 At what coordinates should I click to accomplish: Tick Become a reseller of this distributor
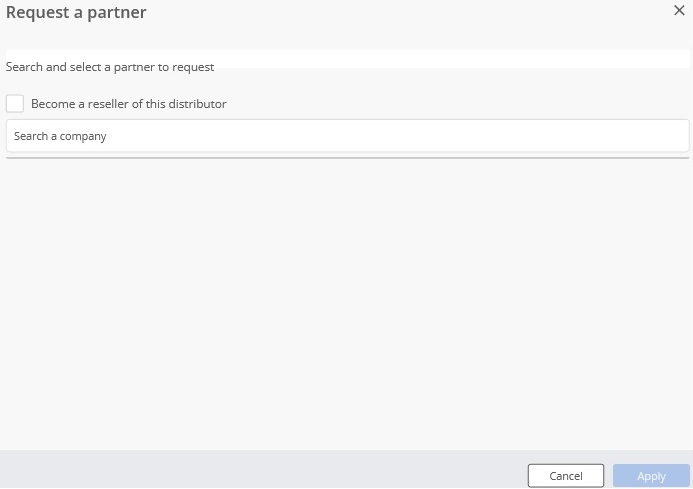(15, 103)
